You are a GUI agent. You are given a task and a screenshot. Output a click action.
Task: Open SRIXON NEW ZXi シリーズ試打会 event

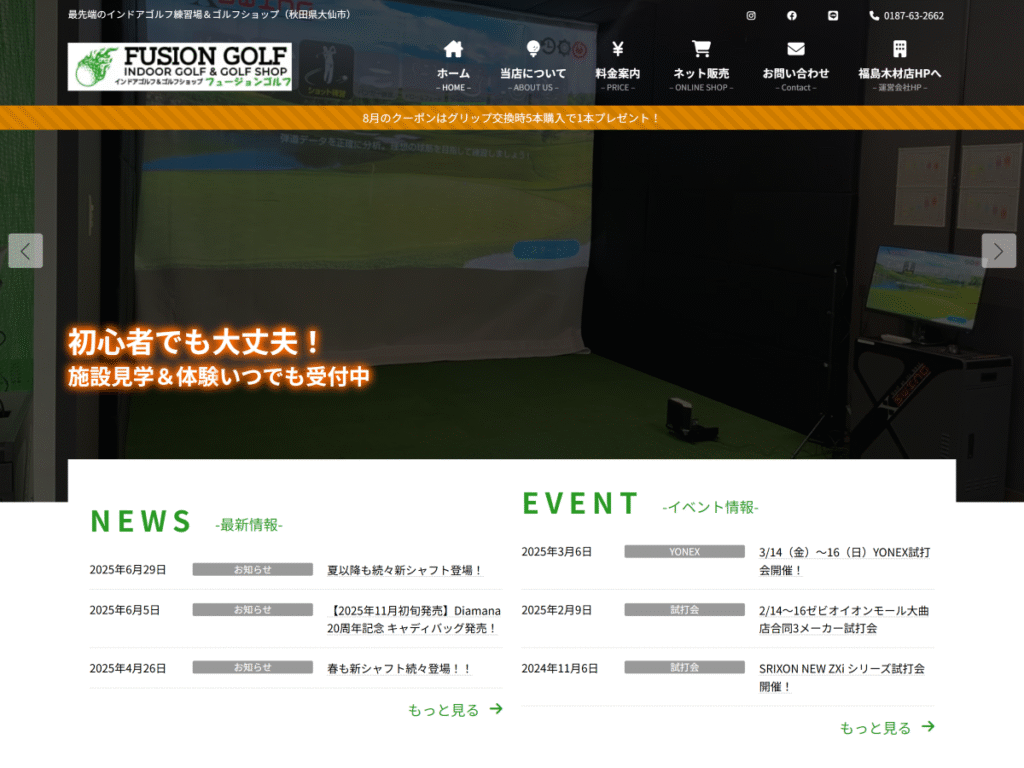[841, 677]
